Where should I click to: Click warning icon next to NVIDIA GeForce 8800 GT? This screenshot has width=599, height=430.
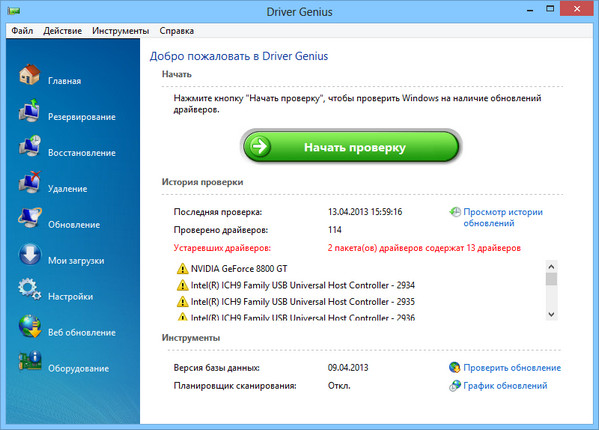coord(183,268)
